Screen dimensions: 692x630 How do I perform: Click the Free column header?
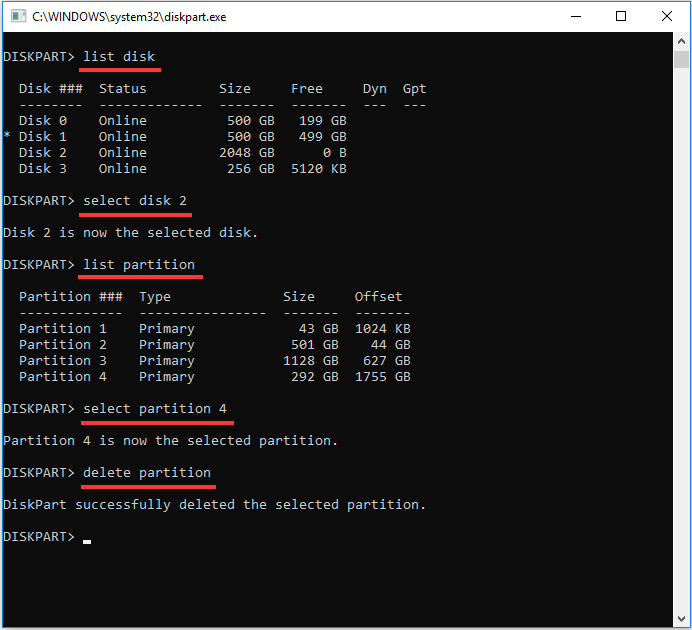pyautogui.click(x=307, y=89)
